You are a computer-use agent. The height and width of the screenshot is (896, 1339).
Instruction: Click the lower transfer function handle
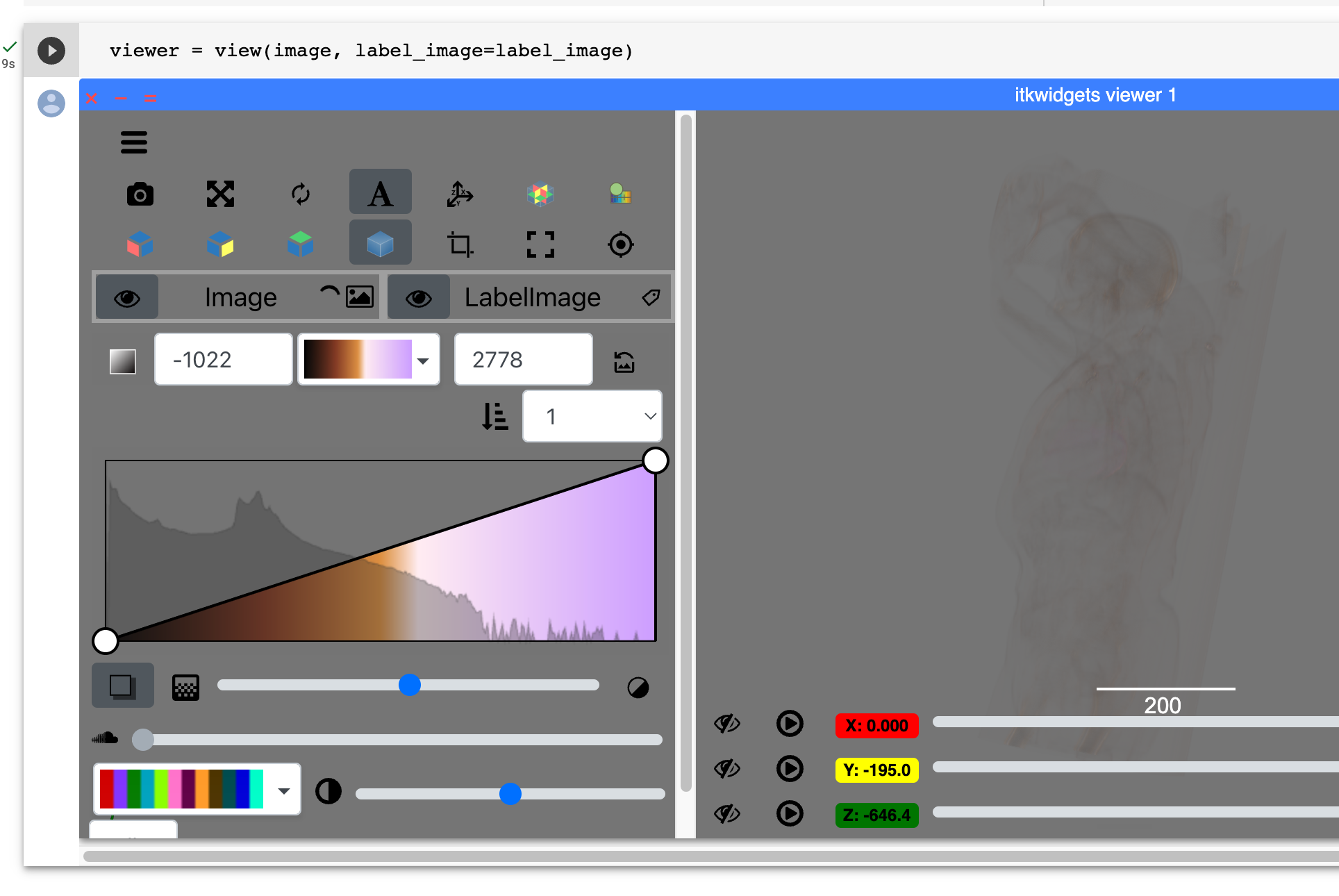(x=106, y=641)
